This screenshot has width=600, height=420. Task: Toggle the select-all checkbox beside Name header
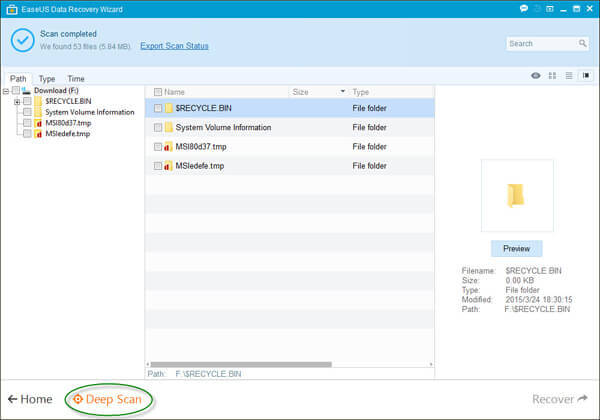pyautogui.click(x=158, y=91)
